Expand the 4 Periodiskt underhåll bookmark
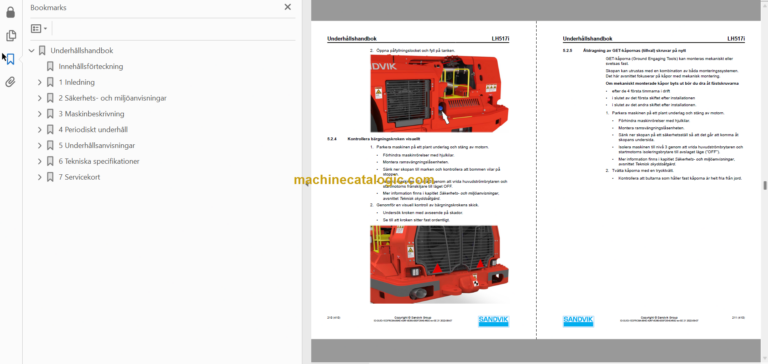The height and width of the screenshot is (364, 768). [40, 129]
